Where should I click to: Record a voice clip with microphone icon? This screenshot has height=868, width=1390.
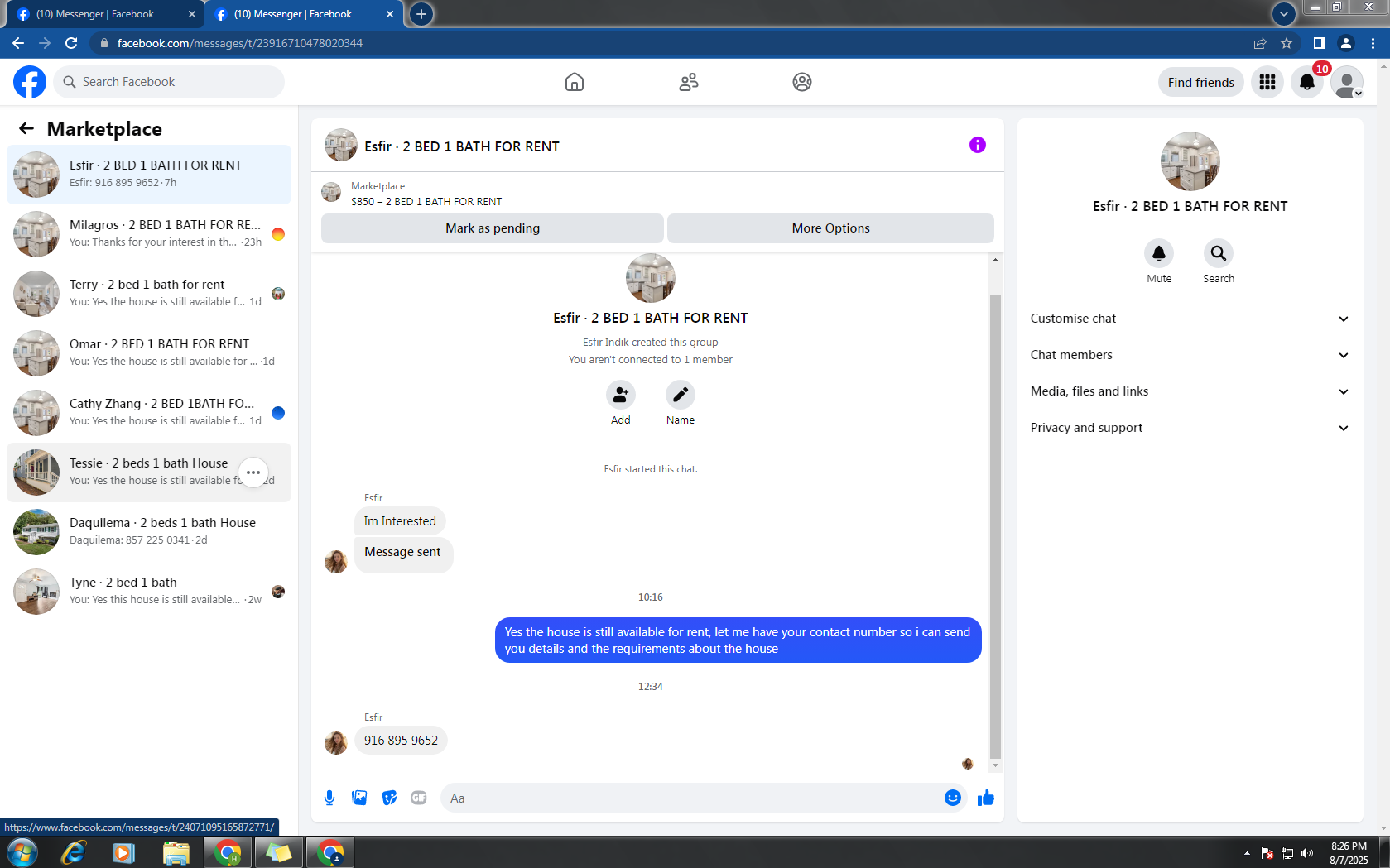click(x=329, y=798)
